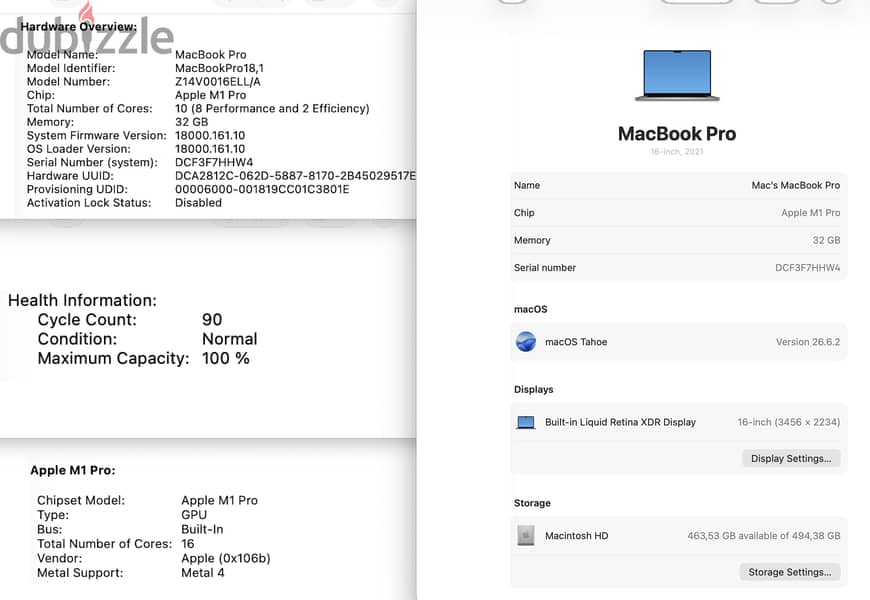Viewport: 870px width, 600px height.
Task: Click GPU Type value 'GPU'
Action: pos(194,515)
